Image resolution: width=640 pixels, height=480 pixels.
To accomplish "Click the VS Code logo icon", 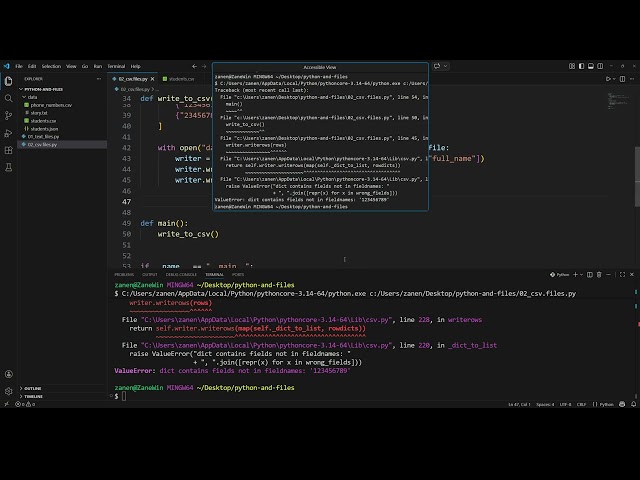I will [7, 66].
